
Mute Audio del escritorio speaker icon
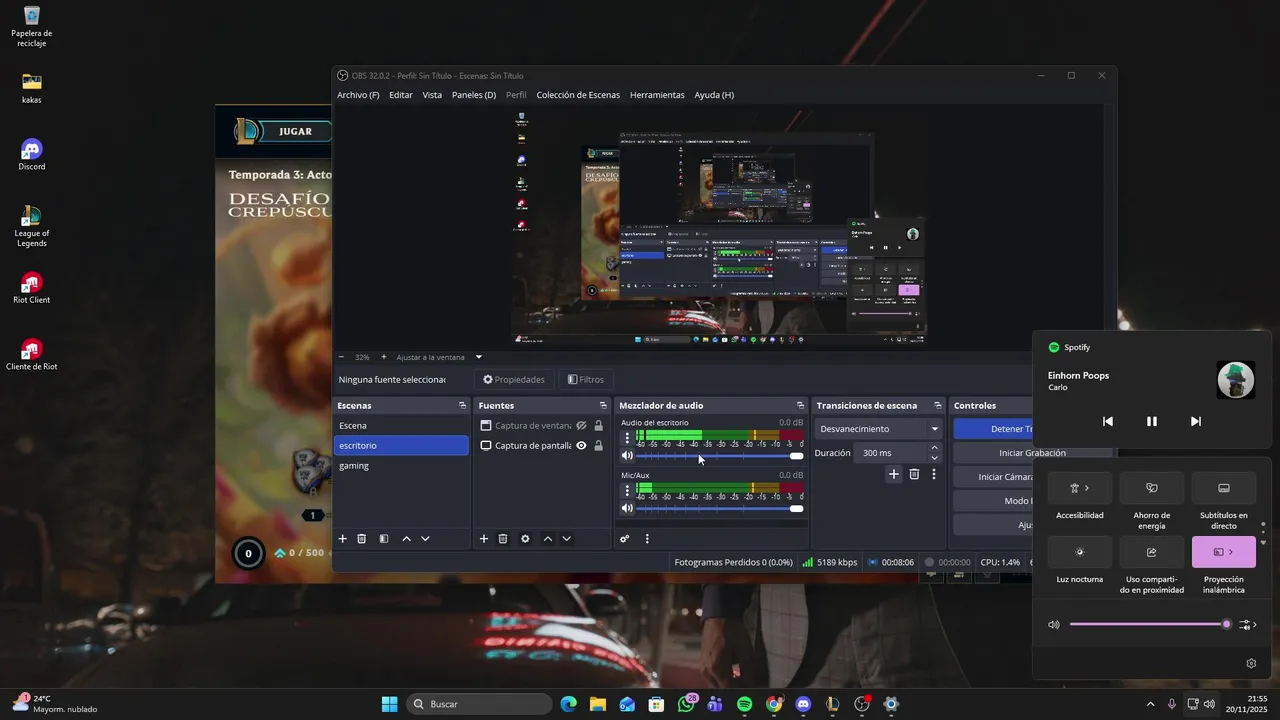tap(627, 456)
